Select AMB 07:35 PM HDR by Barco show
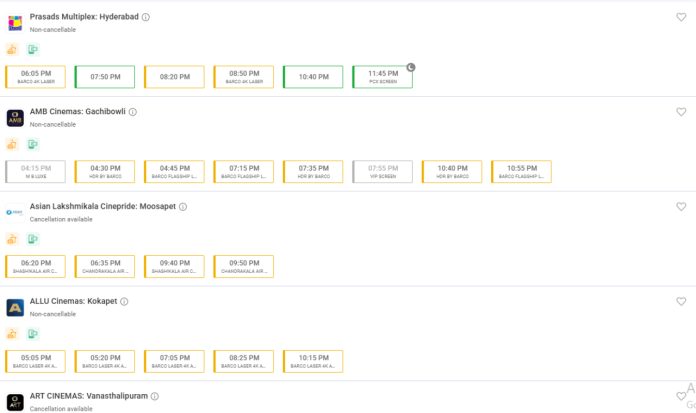The height and width of the screenshot is (413, 696). (x=313, y=171)
